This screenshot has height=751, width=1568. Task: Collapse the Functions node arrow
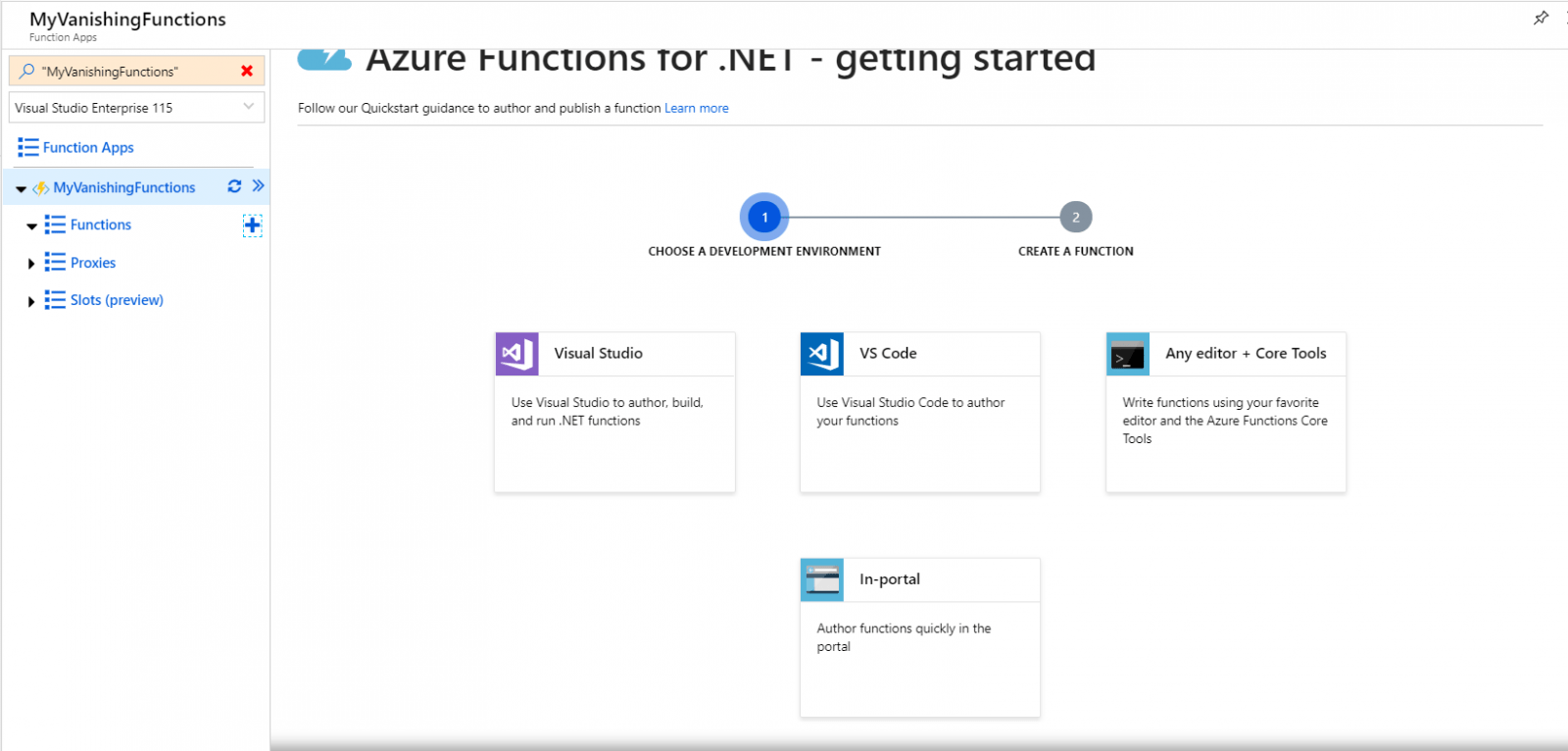point(31,226)
